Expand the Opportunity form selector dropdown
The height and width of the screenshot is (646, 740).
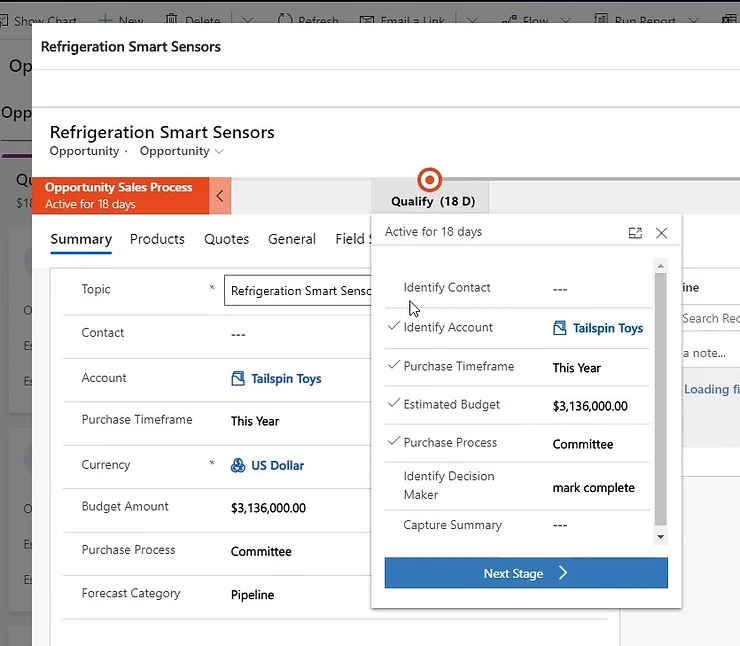219,151
